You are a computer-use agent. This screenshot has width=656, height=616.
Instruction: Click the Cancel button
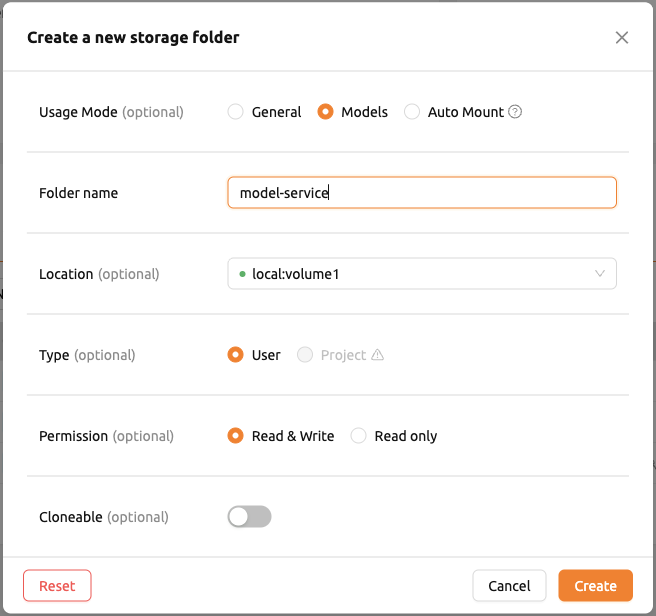click(509, 585)
